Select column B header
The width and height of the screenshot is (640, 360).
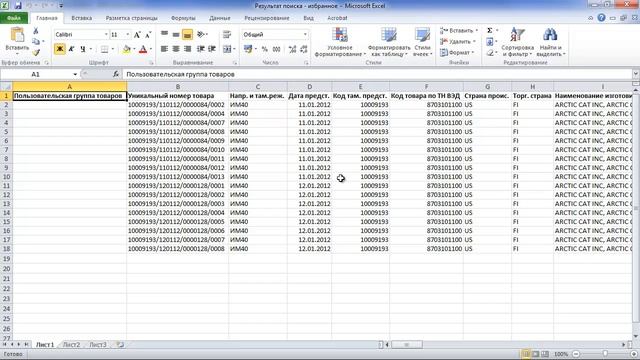coord(178,87)
